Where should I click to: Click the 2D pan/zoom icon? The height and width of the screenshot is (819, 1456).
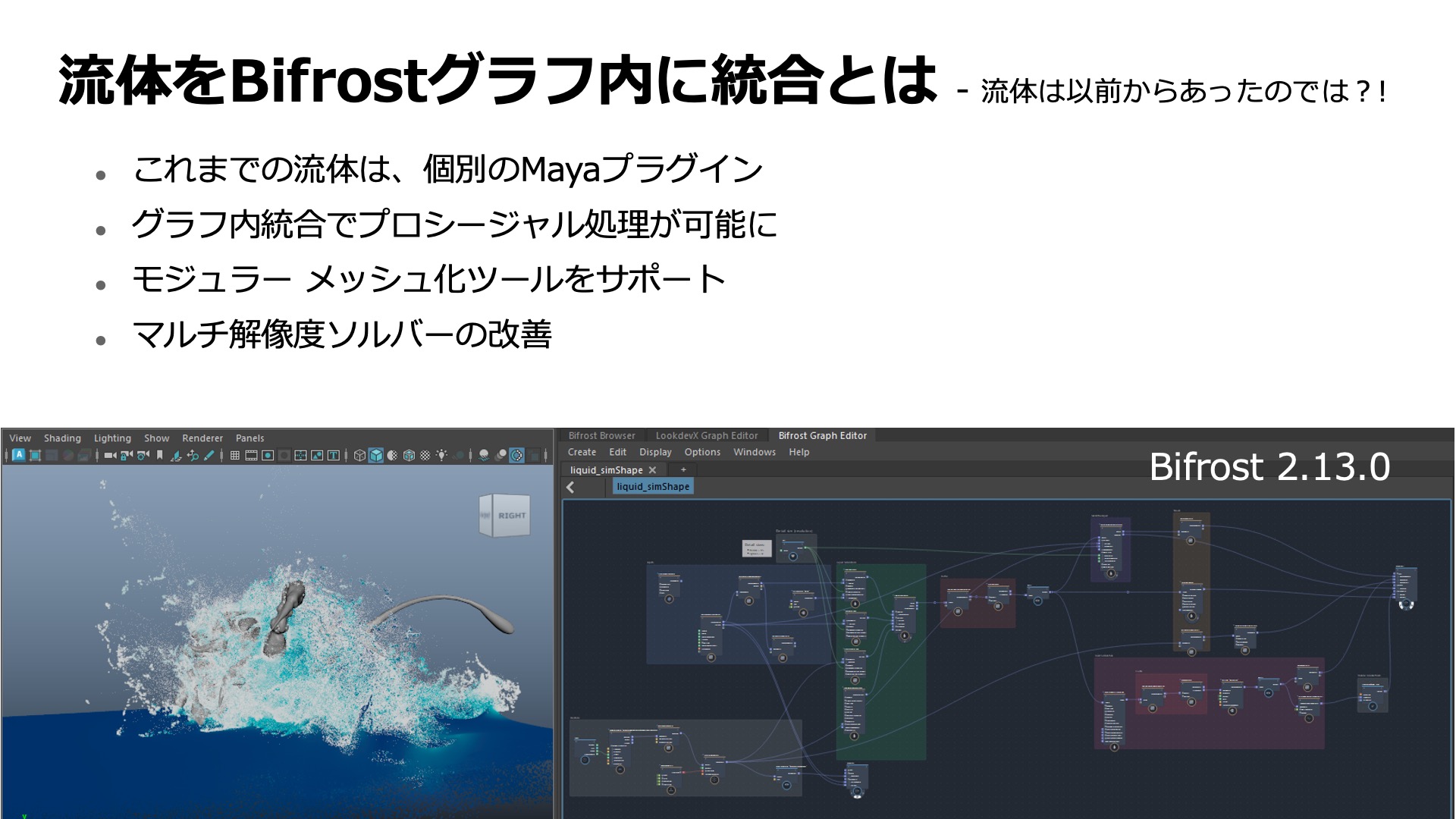193,455
